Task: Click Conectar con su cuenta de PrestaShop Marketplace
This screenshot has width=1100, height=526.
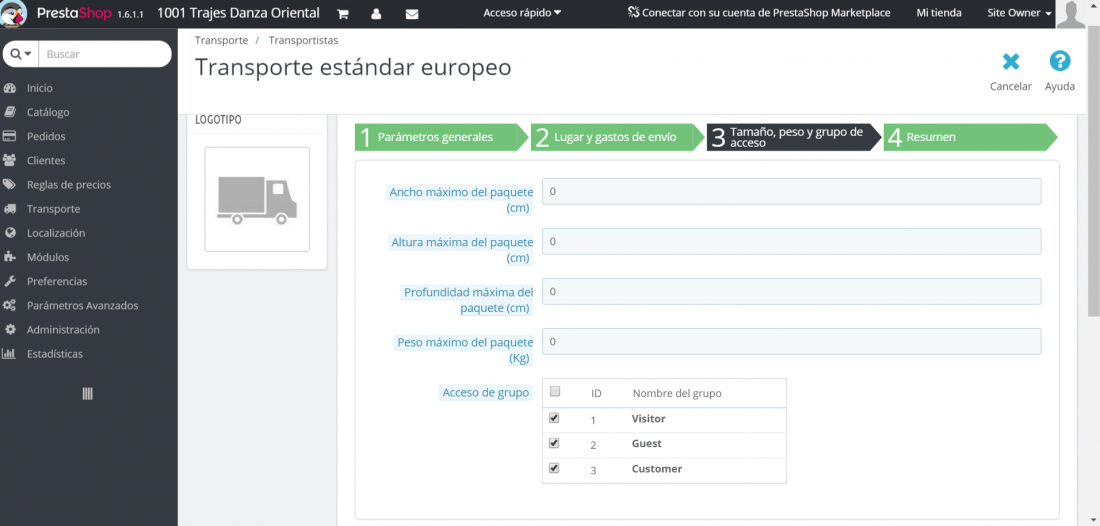Action: [x=760, y=13]
